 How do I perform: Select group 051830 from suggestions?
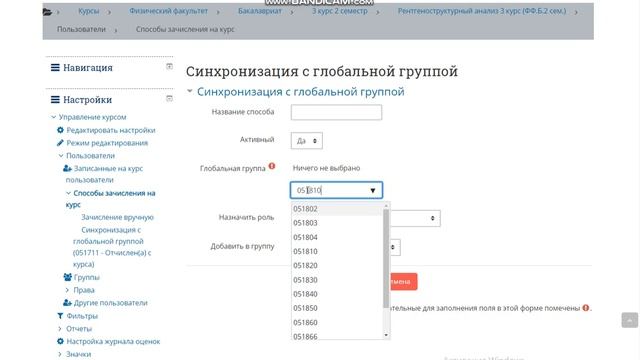[337, 280]
